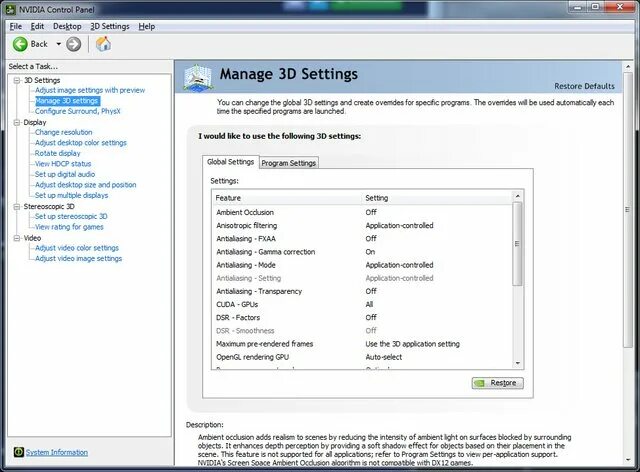Click the Back button label
Image resolution: width=640 pixels, height=472 pixels.
pyautogui.click(x=39, y=44)
